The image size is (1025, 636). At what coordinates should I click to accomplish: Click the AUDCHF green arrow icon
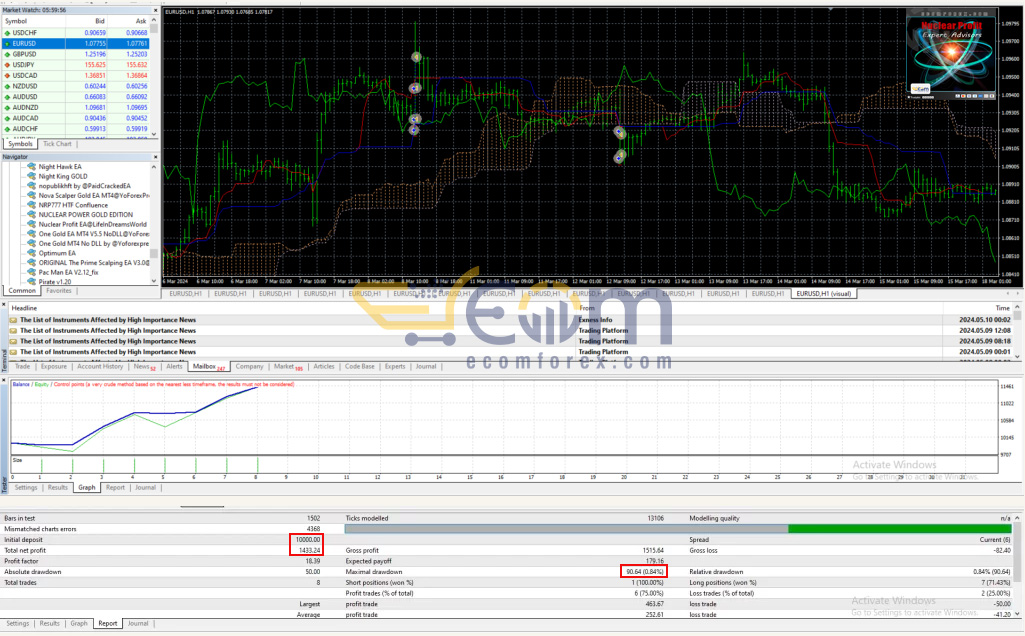(7, 129)
